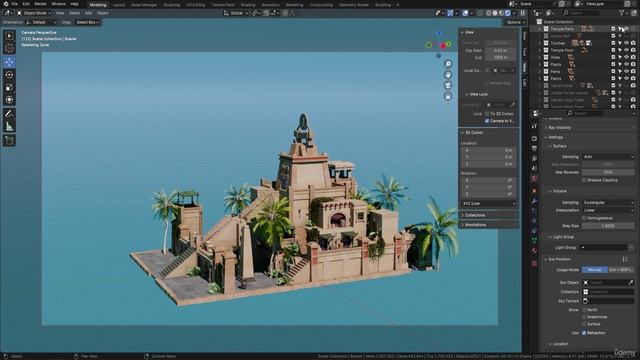The image size is (640, 360).
Task: Select the Select Box tool at top of toolbar
Action: tap(9, 36)
